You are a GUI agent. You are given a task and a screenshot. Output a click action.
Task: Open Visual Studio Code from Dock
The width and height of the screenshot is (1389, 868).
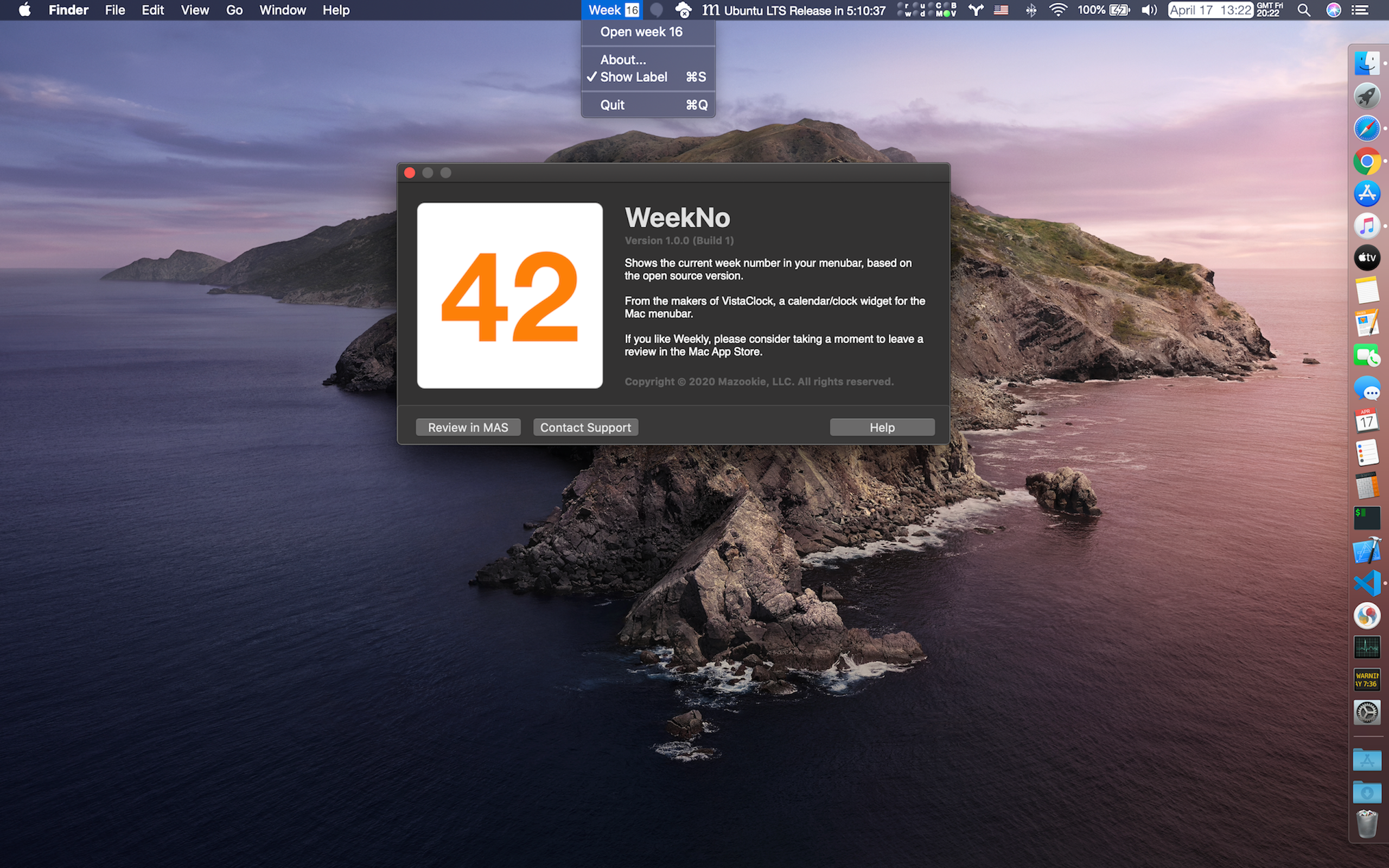pyautogui.click(x=1367, y=583)
